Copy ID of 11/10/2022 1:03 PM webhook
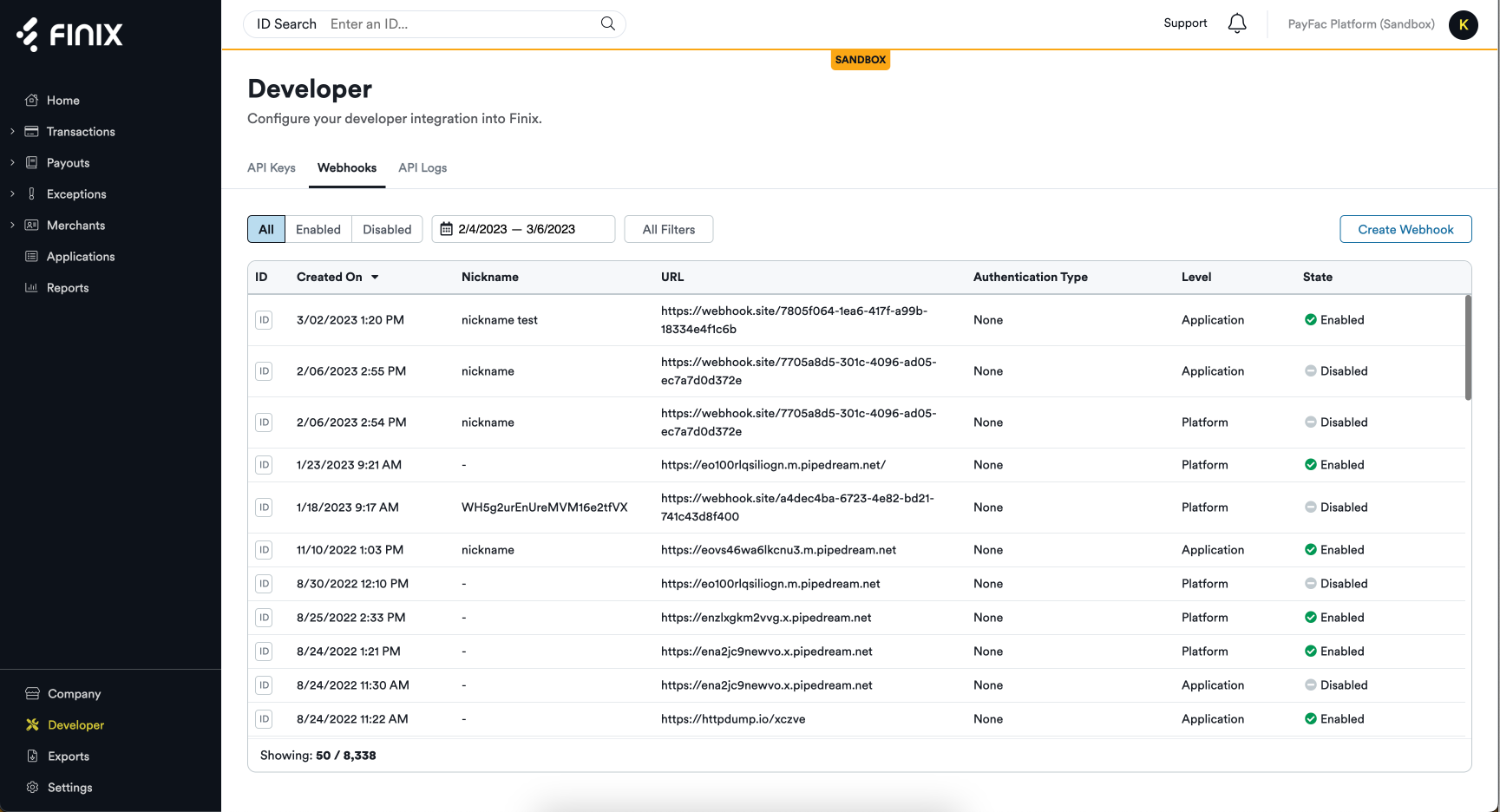Screen dimensions: 1500x812 point(264,550)
